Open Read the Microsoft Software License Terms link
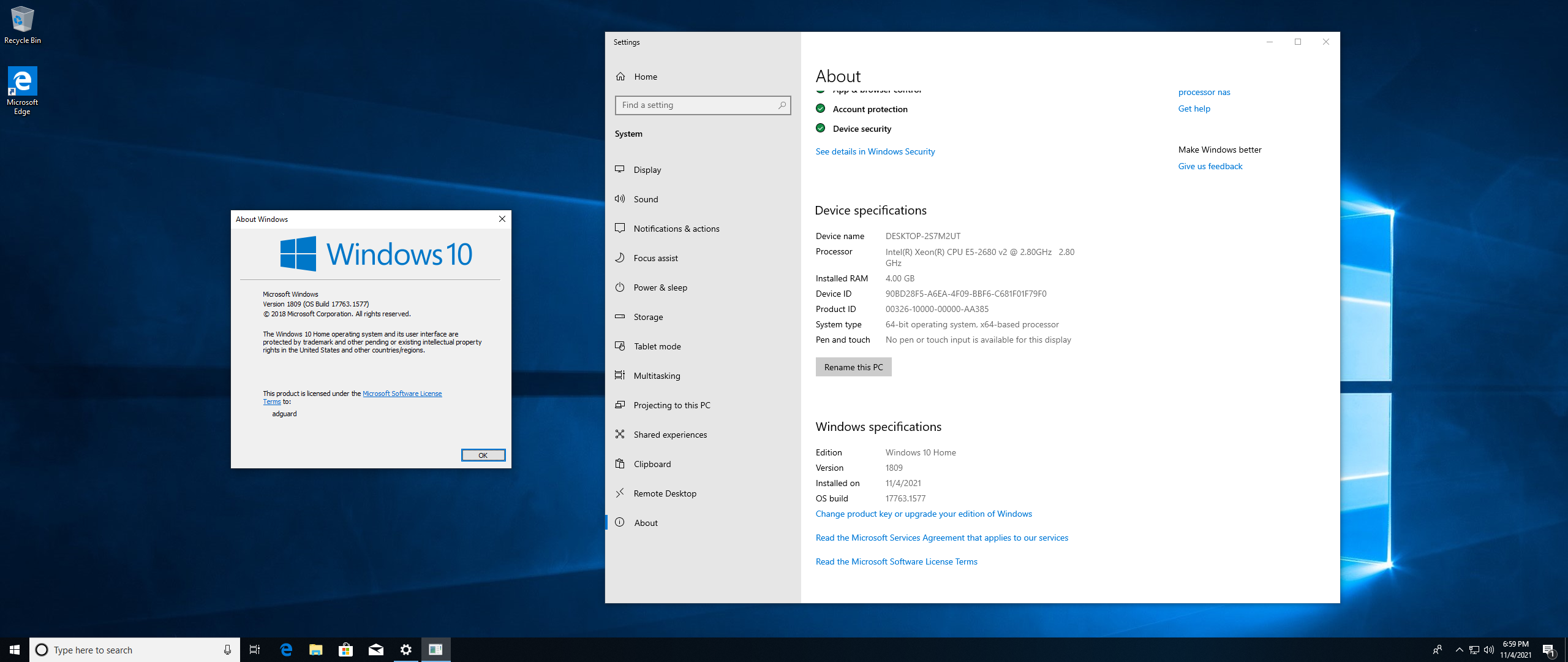This screenshot has width=1568, height=662. [896, 561]
